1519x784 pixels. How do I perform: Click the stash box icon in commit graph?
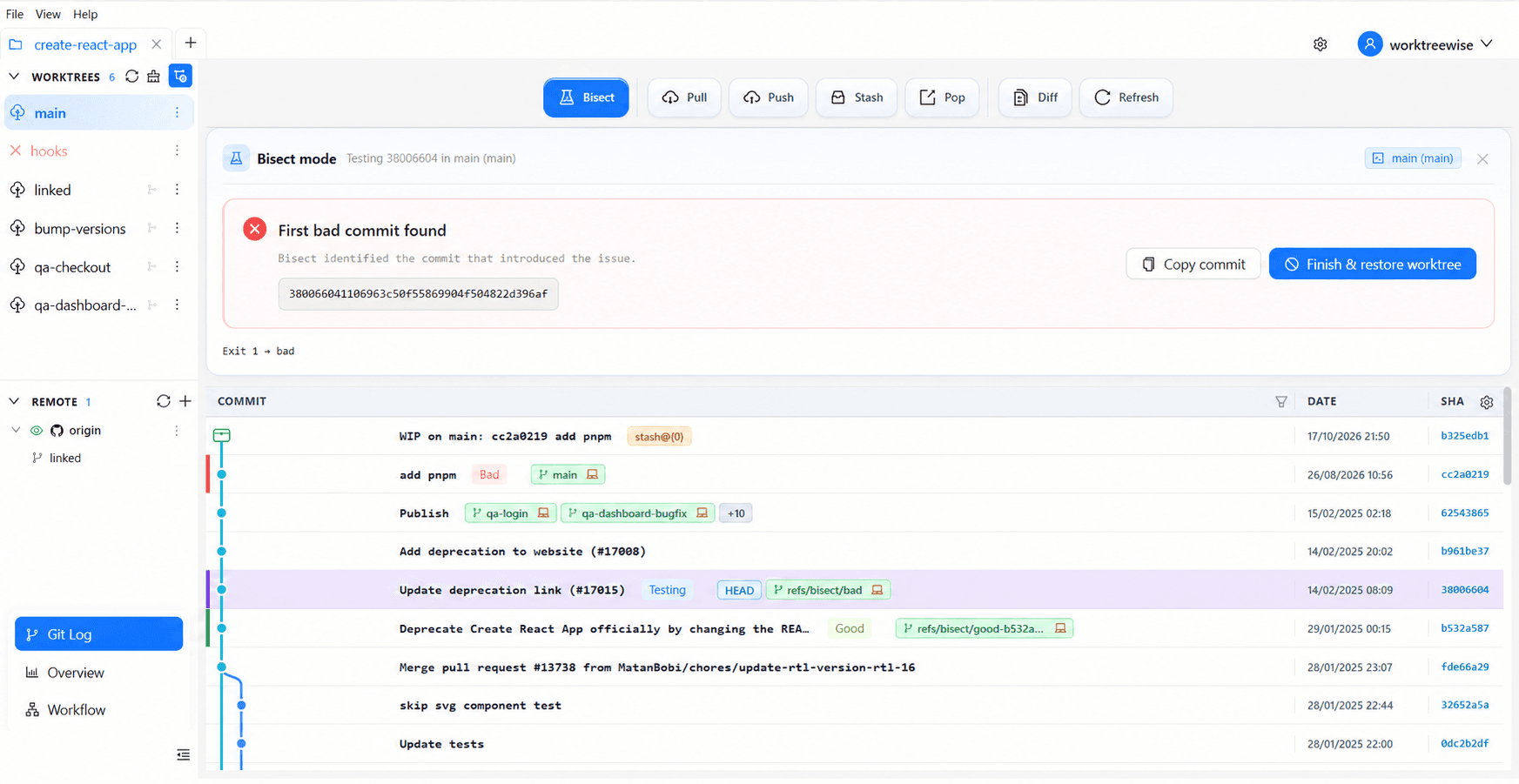point(222,435)
